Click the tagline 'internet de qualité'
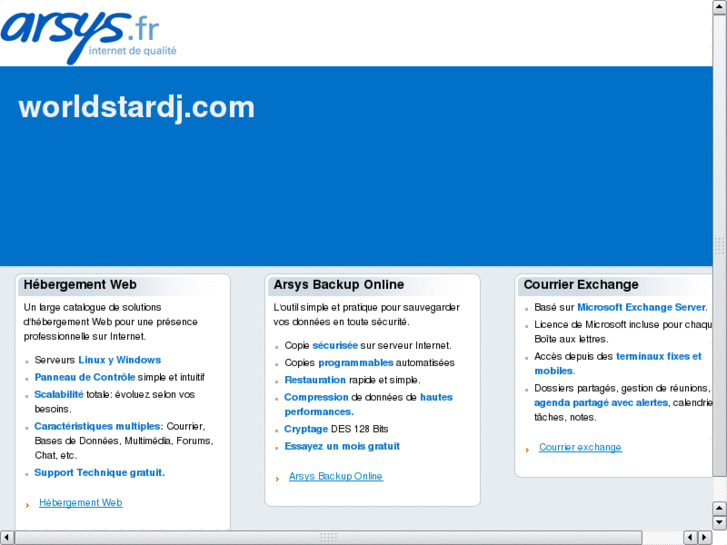The image size is (727, 545). point(133,51)
